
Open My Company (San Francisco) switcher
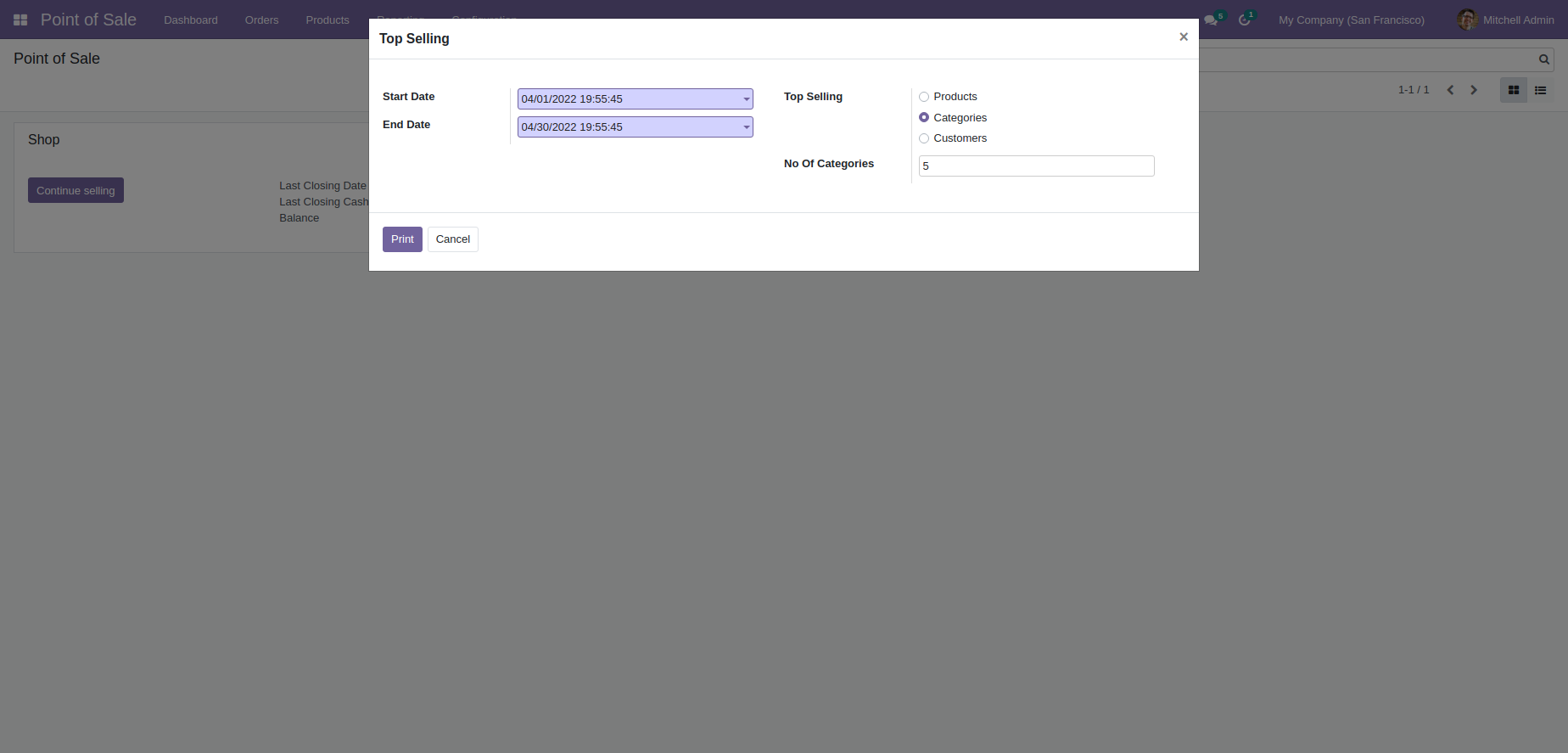[1352, 20]
